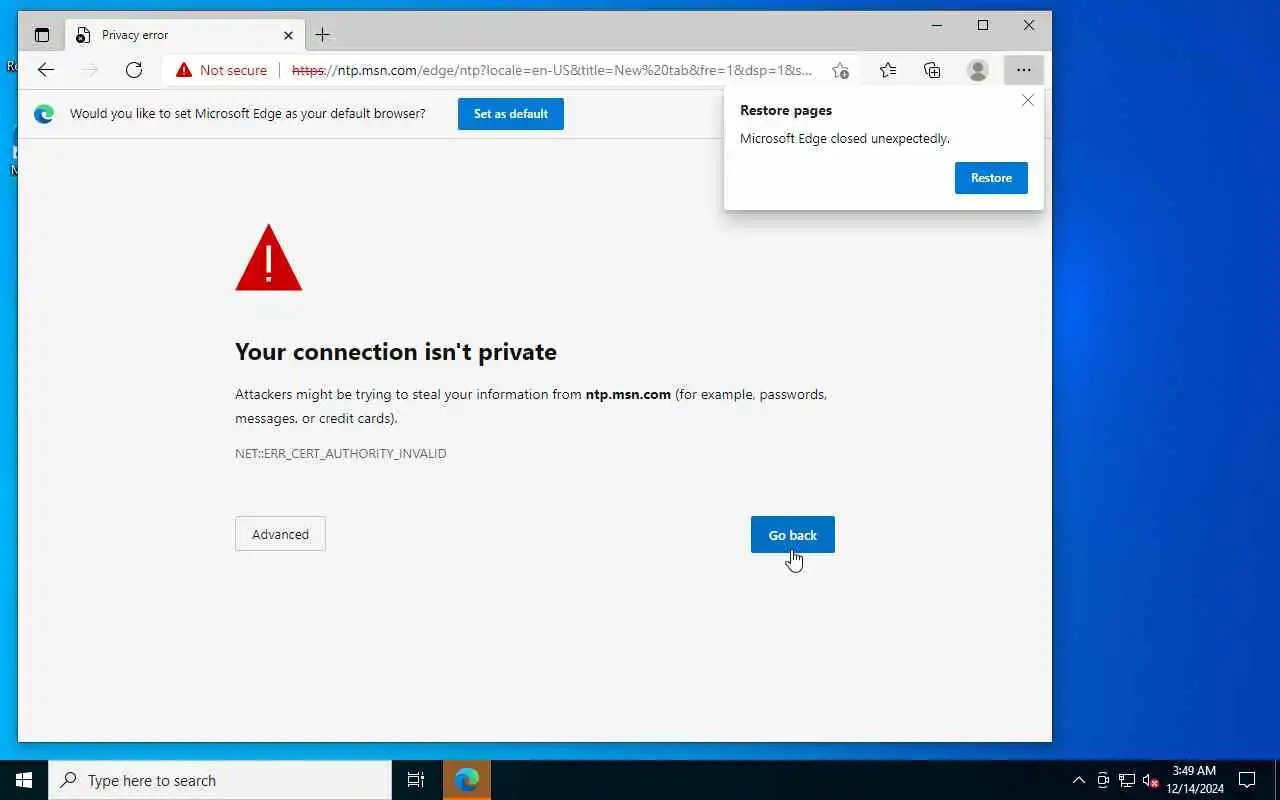Open the Favorites list icon
This screenshot has height=800, width=1280.
tap(888, 70)
